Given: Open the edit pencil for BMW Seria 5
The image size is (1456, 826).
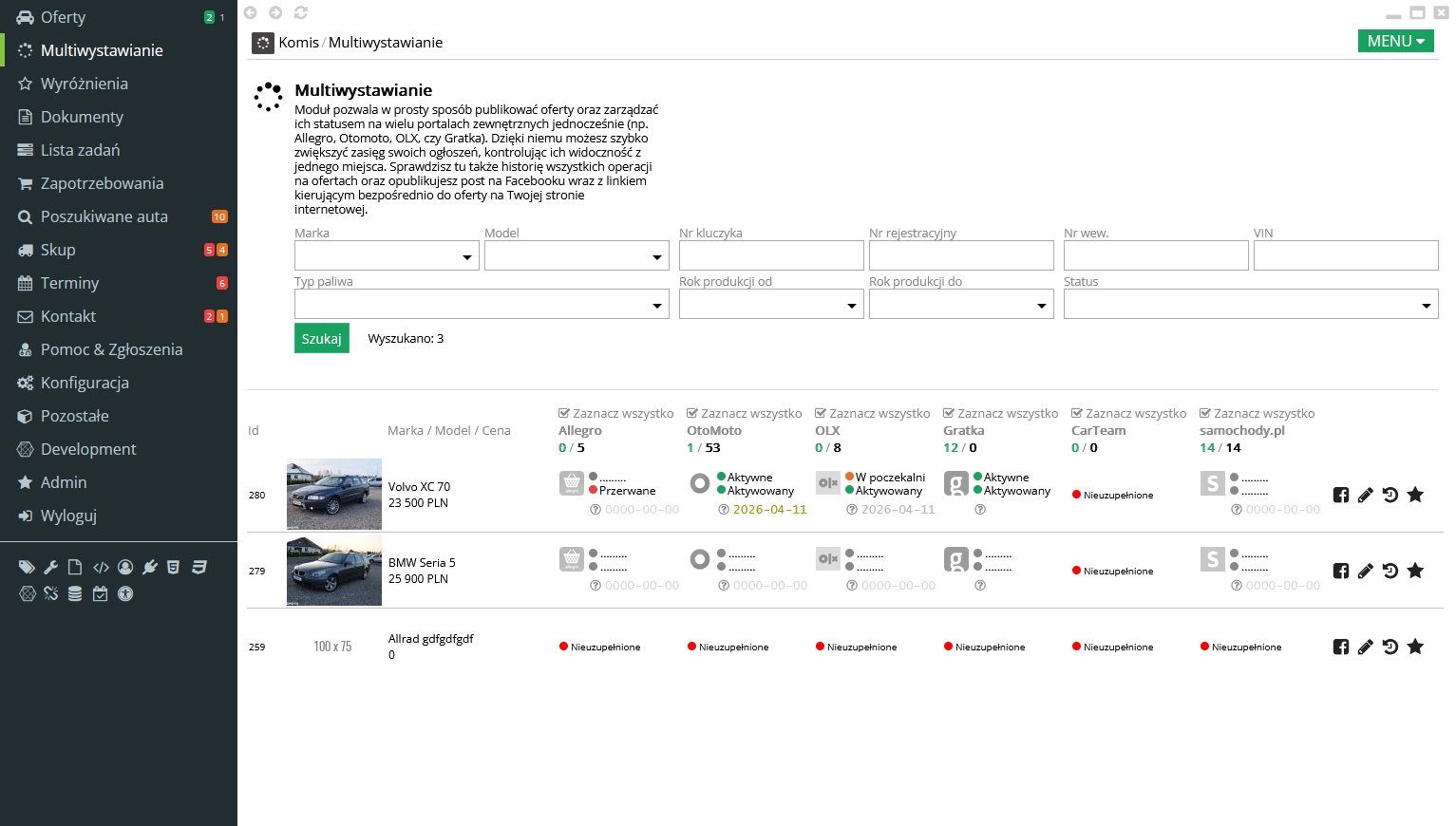Looking at the screenshot, I should point(1365,571).
